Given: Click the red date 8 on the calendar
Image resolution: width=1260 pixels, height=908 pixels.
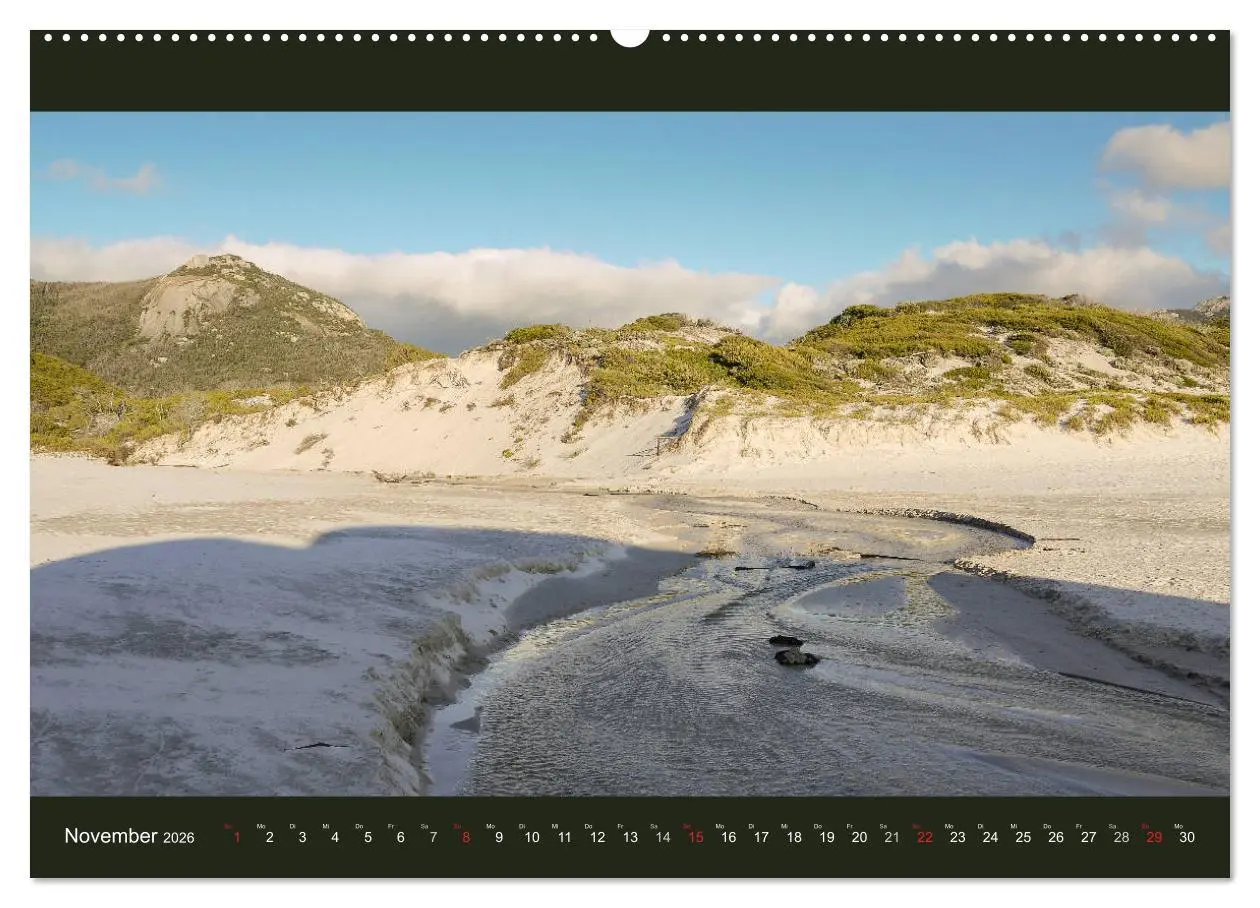Looking at the screenshot, I should [x=465, y=835].
